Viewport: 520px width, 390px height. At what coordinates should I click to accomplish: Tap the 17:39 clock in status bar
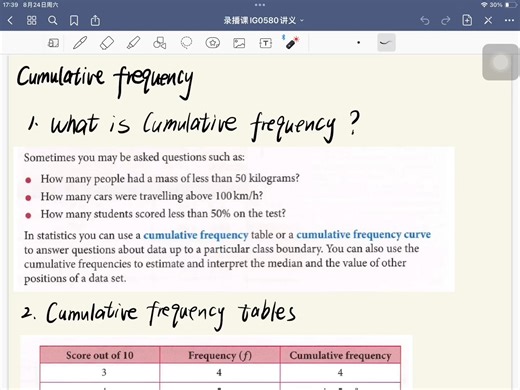(10, 5)
